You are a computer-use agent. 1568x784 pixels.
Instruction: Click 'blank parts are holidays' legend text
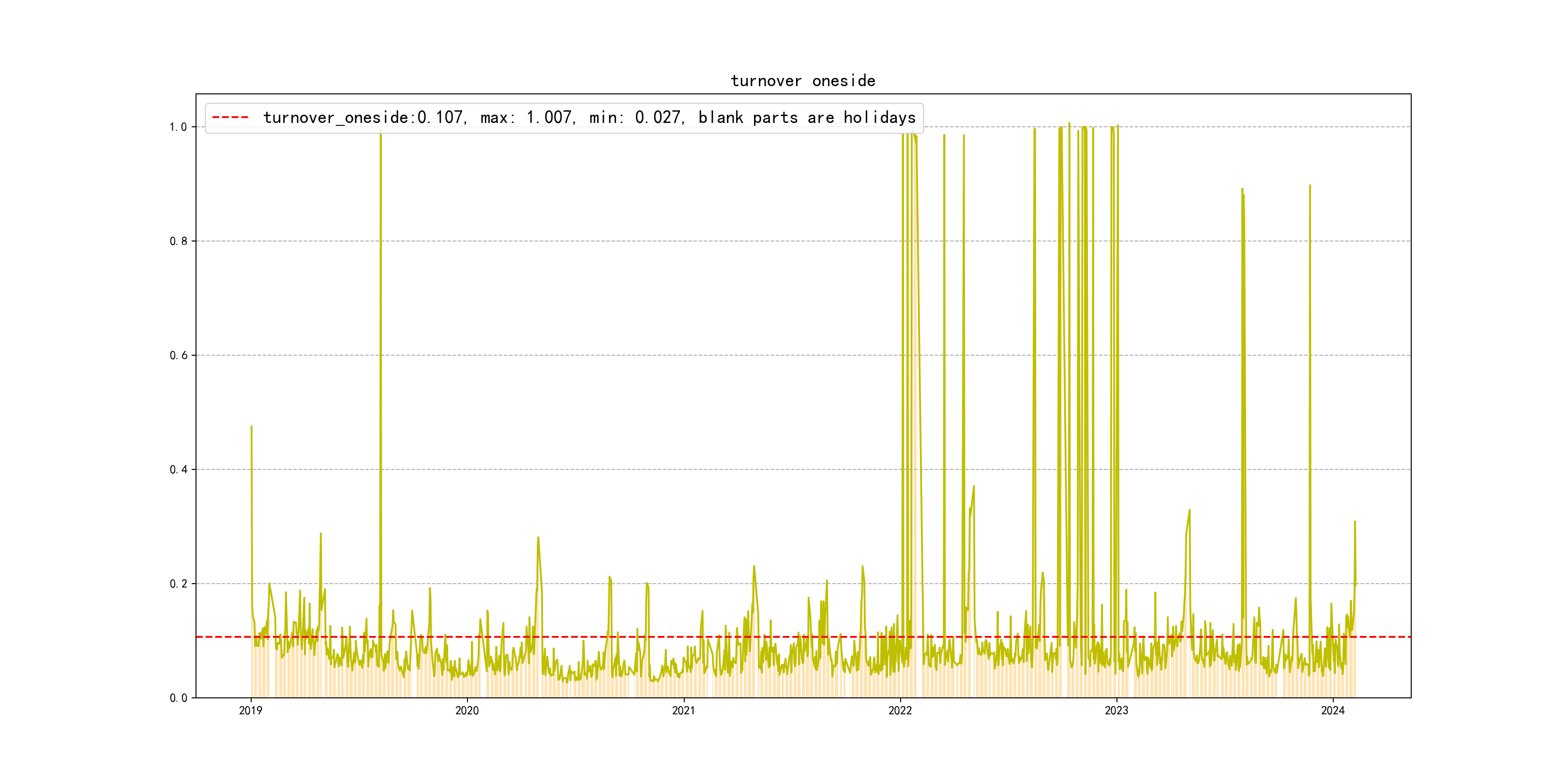point(807,118)
